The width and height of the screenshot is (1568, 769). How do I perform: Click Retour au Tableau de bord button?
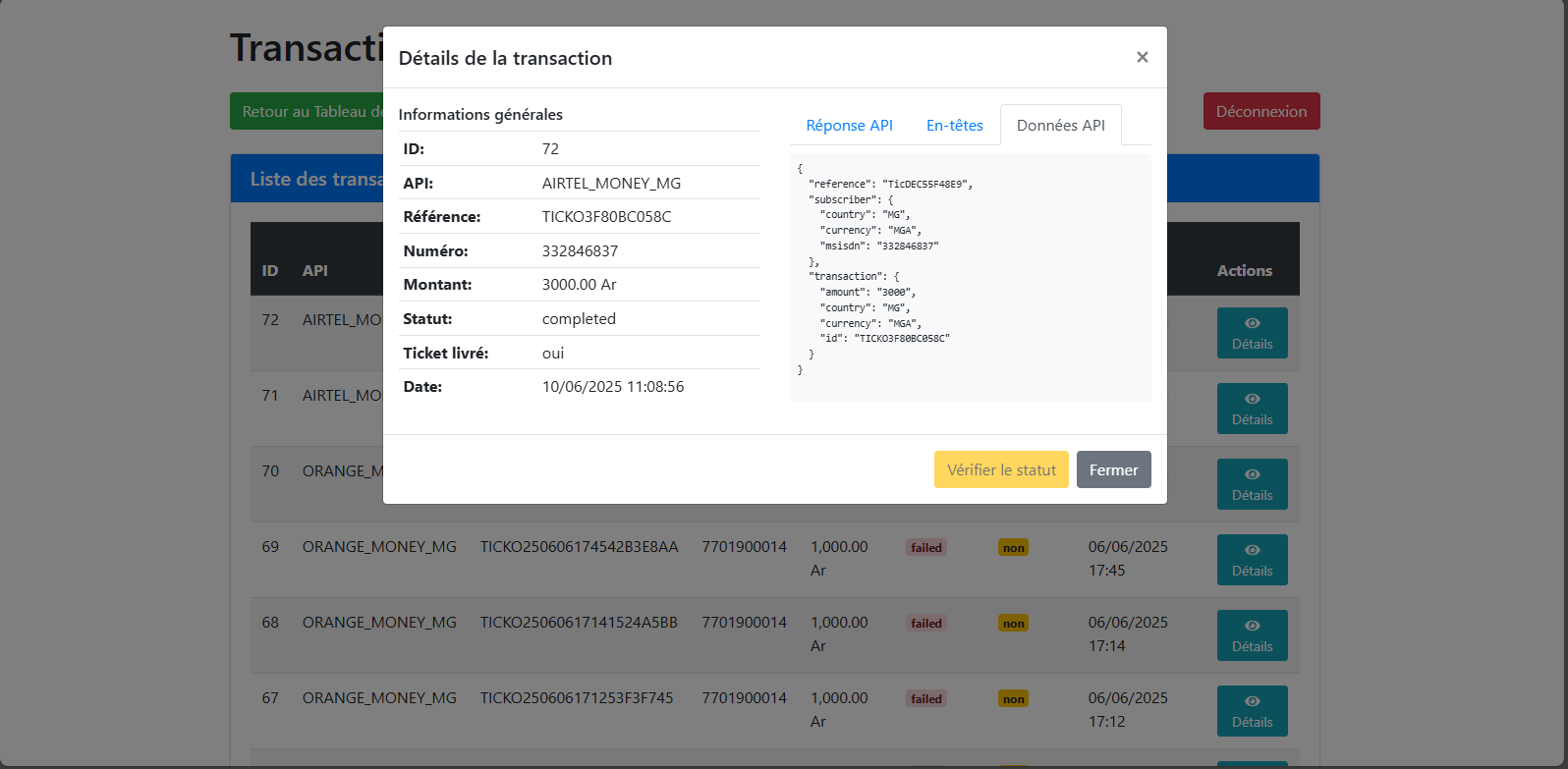point(307,111)
